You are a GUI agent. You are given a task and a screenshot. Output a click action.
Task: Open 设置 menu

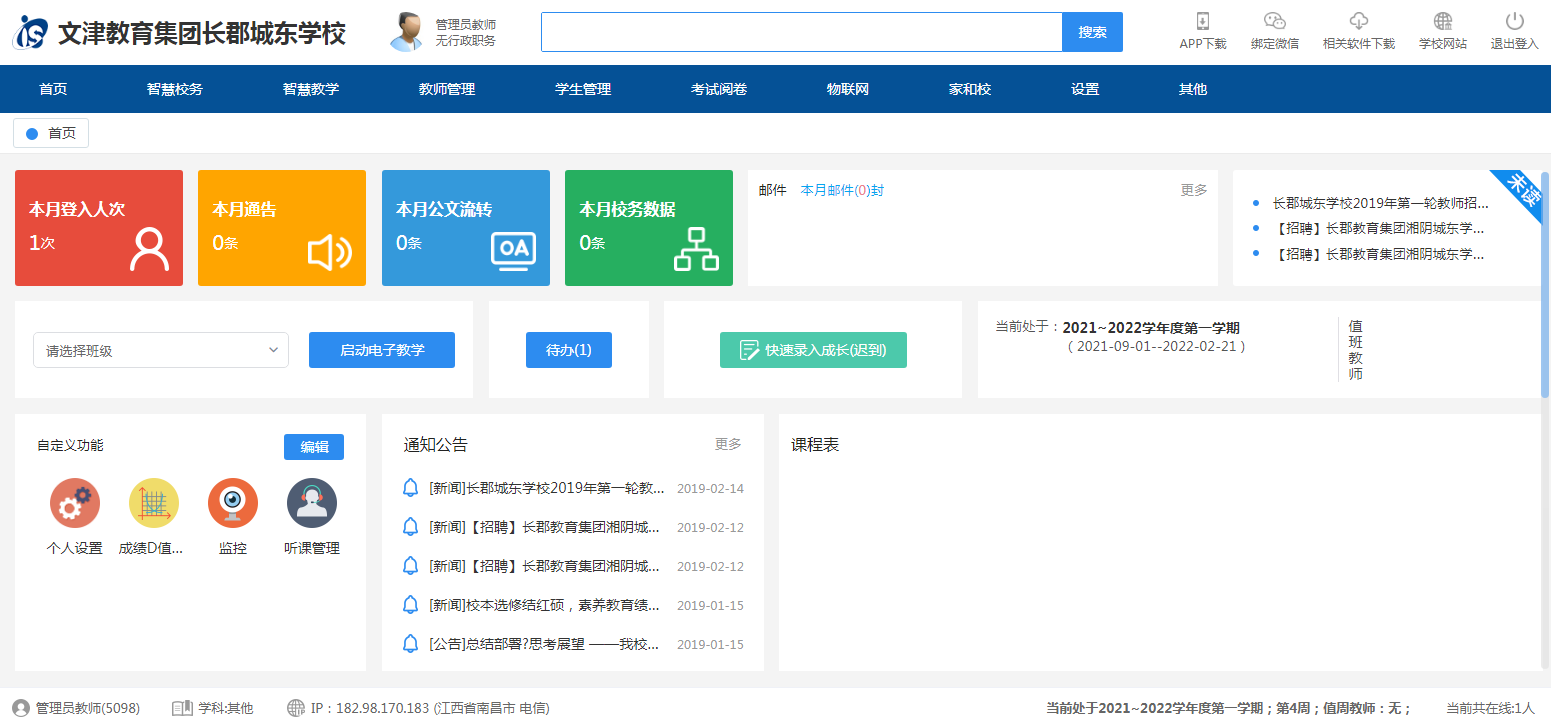click(1085, 89)
